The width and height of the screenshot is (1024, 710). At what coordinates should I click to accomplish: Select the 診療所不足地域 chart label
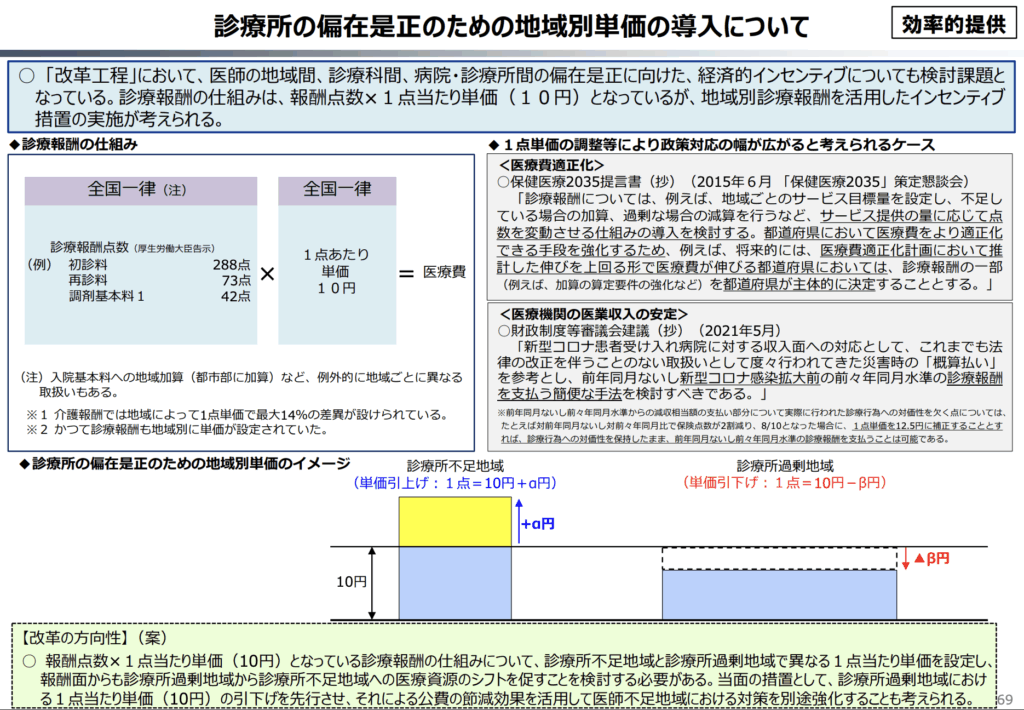pos(455,466)
